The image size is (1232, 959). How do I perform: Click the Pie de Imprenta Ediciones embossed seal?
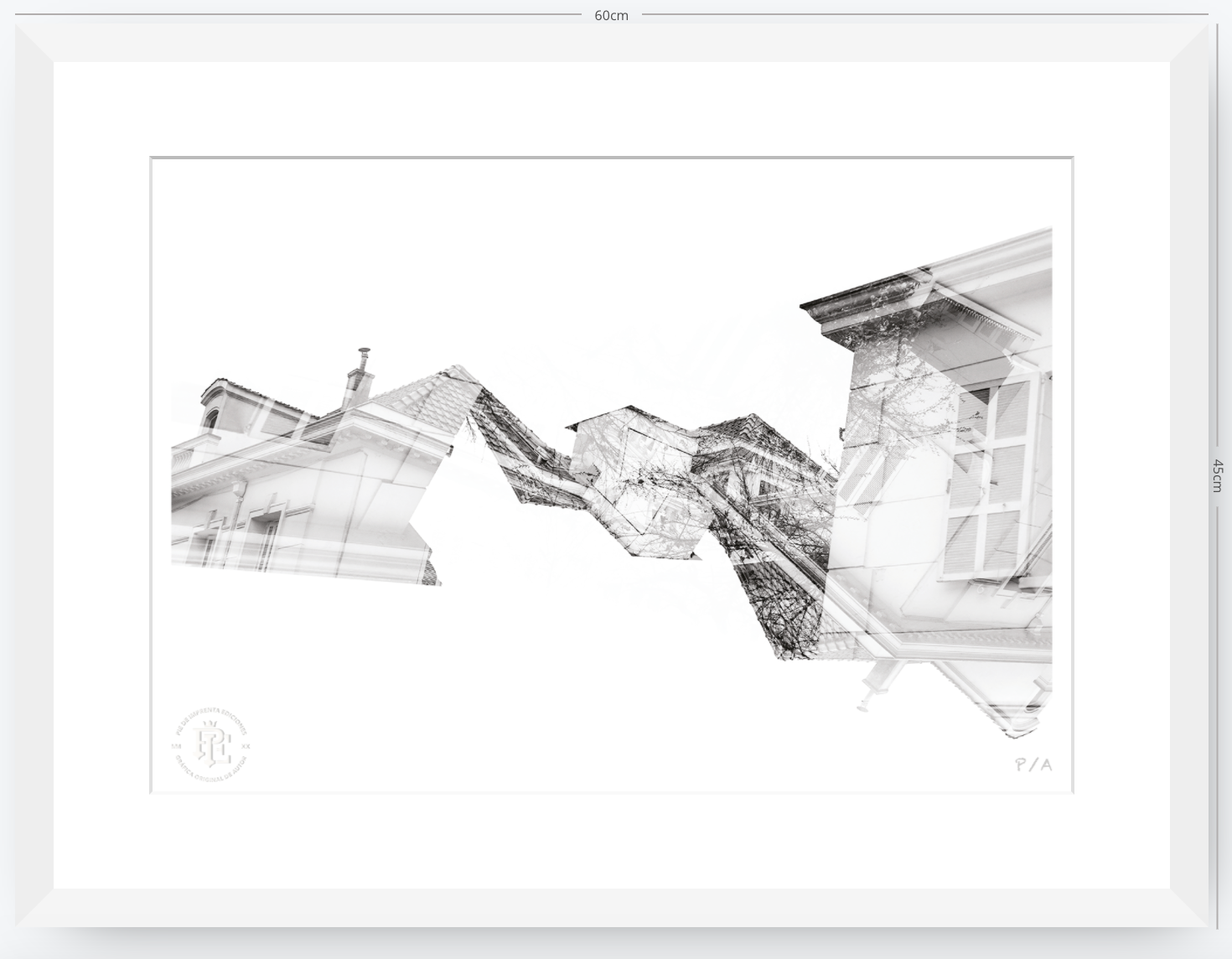coord(211,744)
